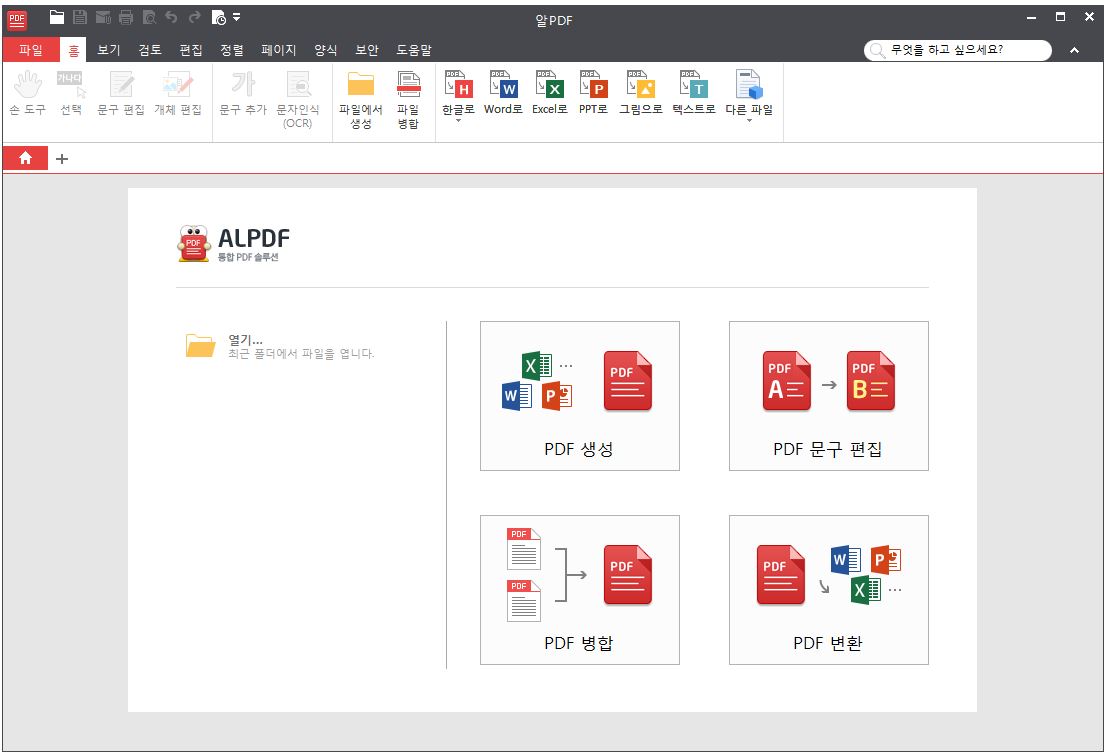1112x755 pixels.
Task: Collapse the ribbon with the up chevron
Action: point(1074,50)
